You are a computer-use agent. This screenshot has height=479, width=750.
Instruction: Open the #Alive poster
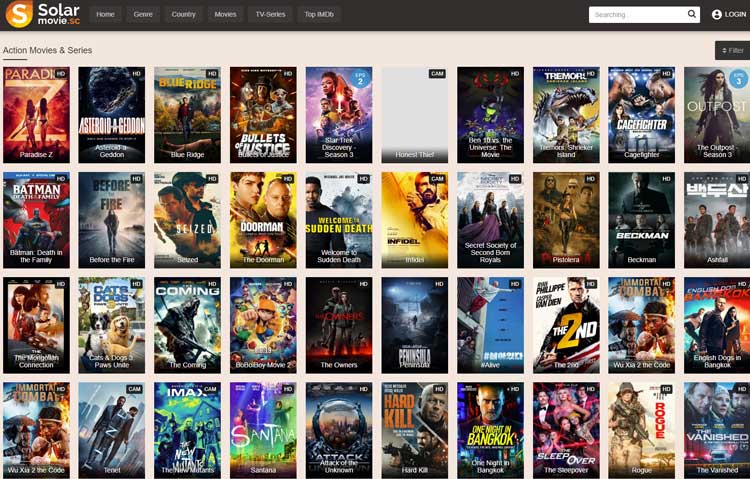point(490,325)
